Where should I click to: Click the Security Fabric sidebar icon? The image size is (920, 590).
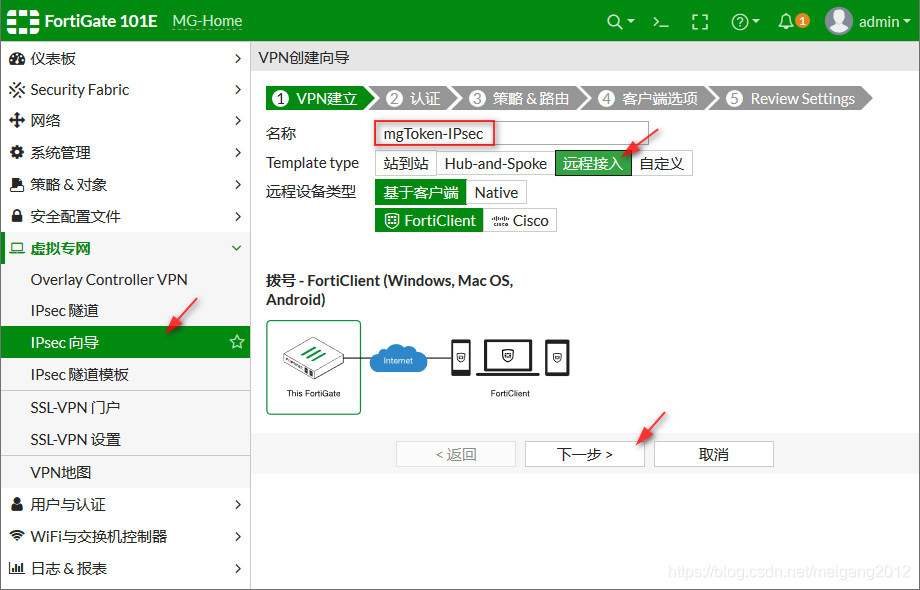[x=17, y=90]
